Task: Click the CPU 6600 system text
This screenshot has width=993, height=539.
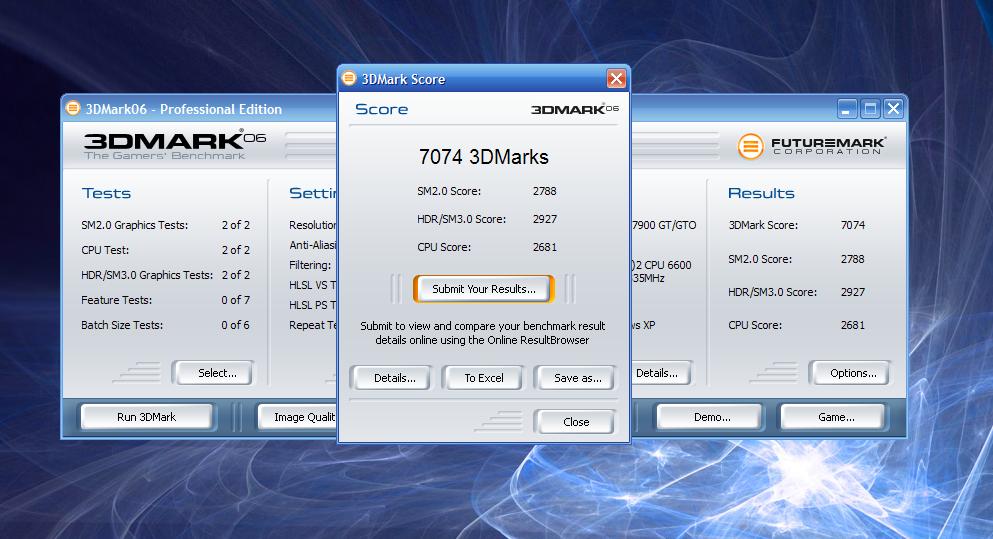Action: coord(662,265)
